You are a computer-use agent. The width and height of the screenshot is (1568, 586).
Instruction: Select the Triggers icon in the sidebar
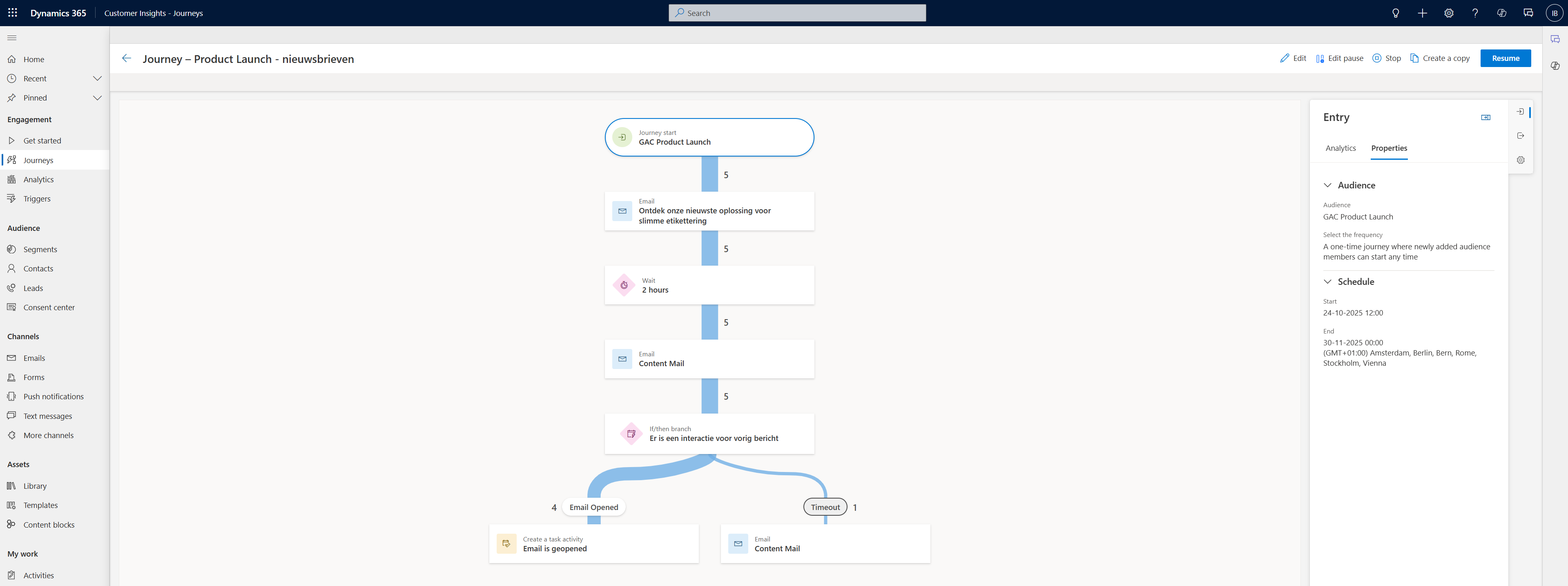coord(12,198)
